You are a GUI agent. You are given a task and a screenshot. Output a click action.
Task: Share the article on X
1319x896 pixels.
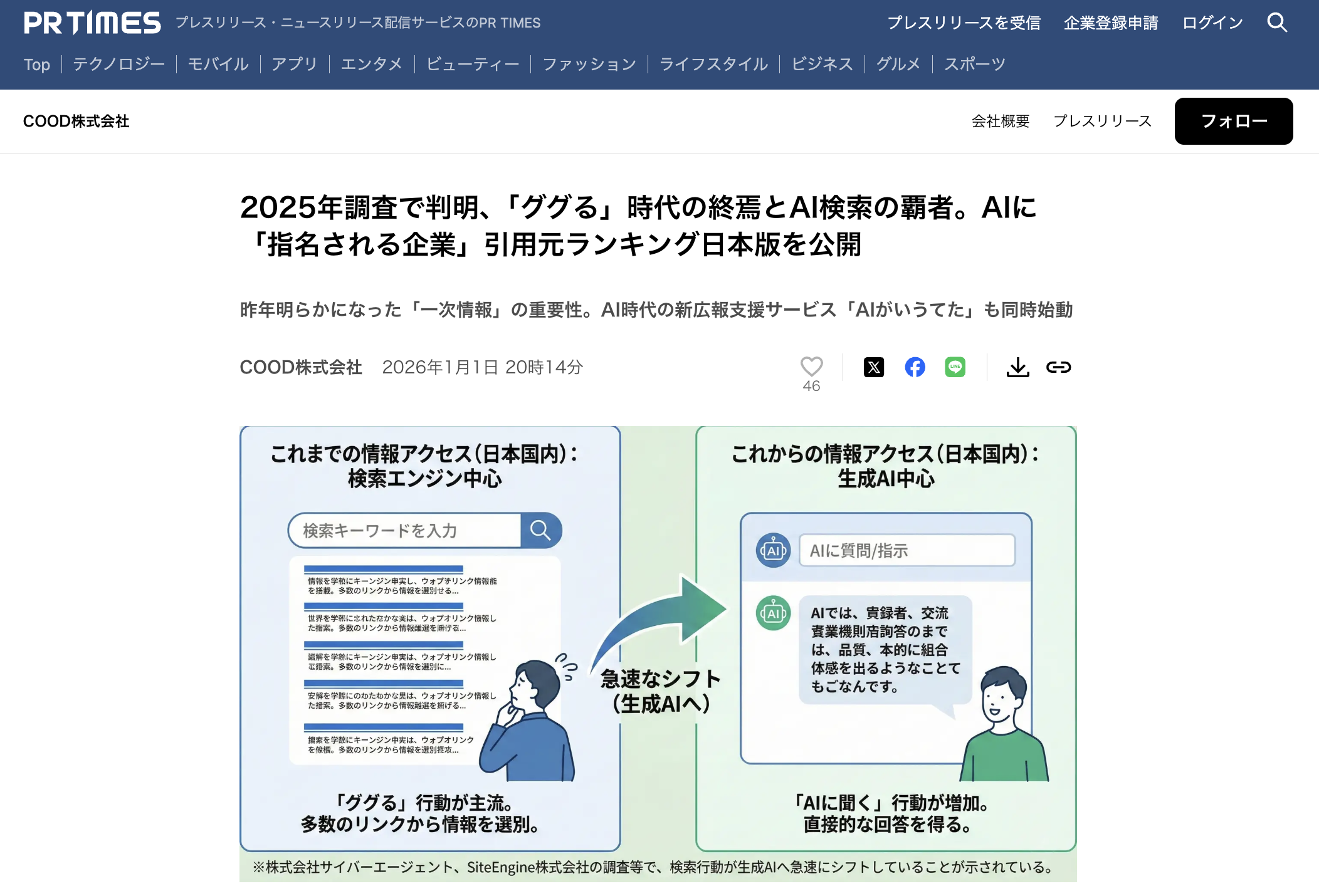(x=874, y=367)
